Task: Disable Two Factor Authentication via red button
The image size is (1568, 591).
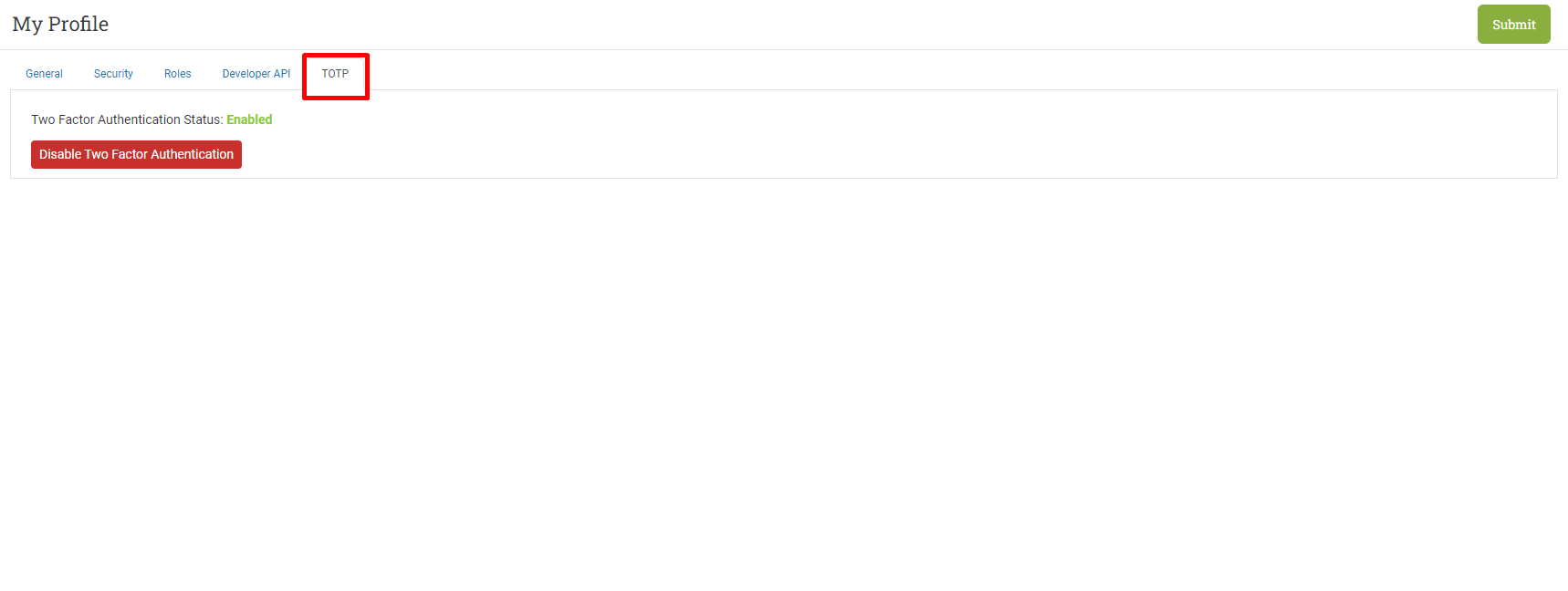Action: point(136,154)
